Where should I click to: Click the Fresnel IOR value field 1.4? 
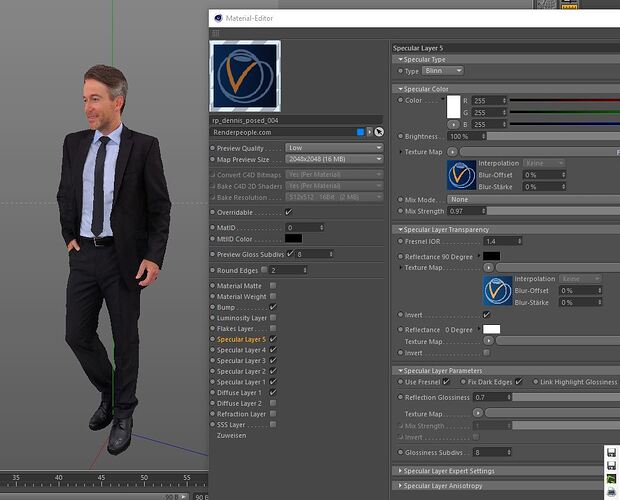[x=503, y=241]
